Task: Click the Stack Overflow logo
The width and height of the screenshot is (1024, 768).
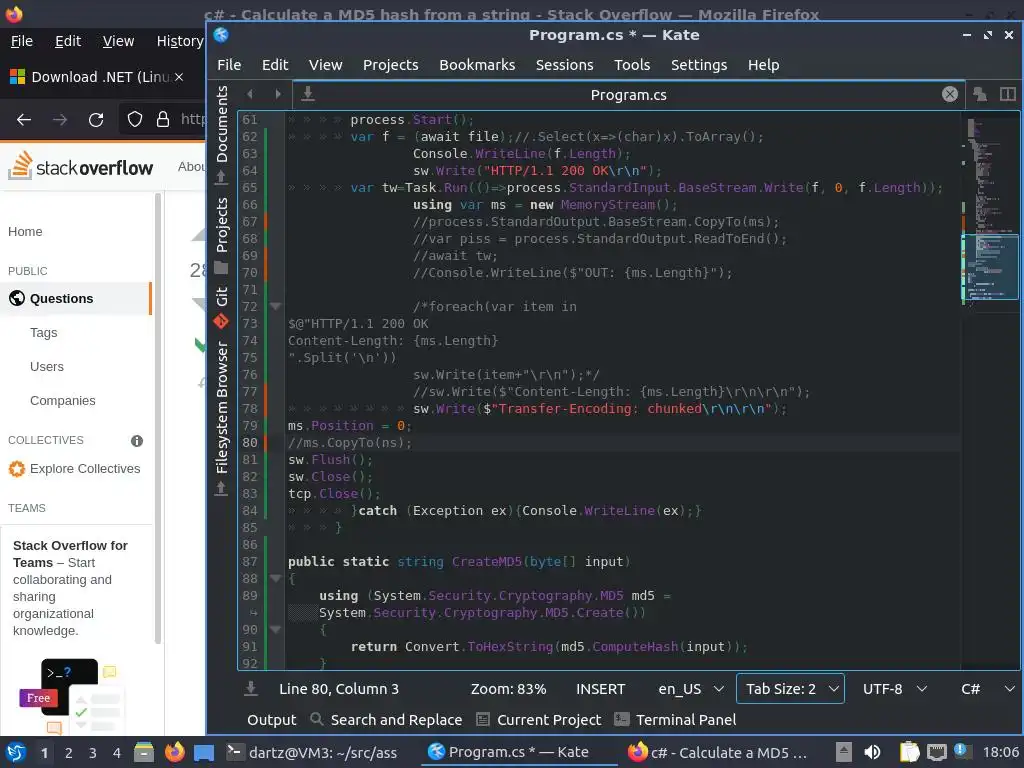Action: click(x=80, y=166)
